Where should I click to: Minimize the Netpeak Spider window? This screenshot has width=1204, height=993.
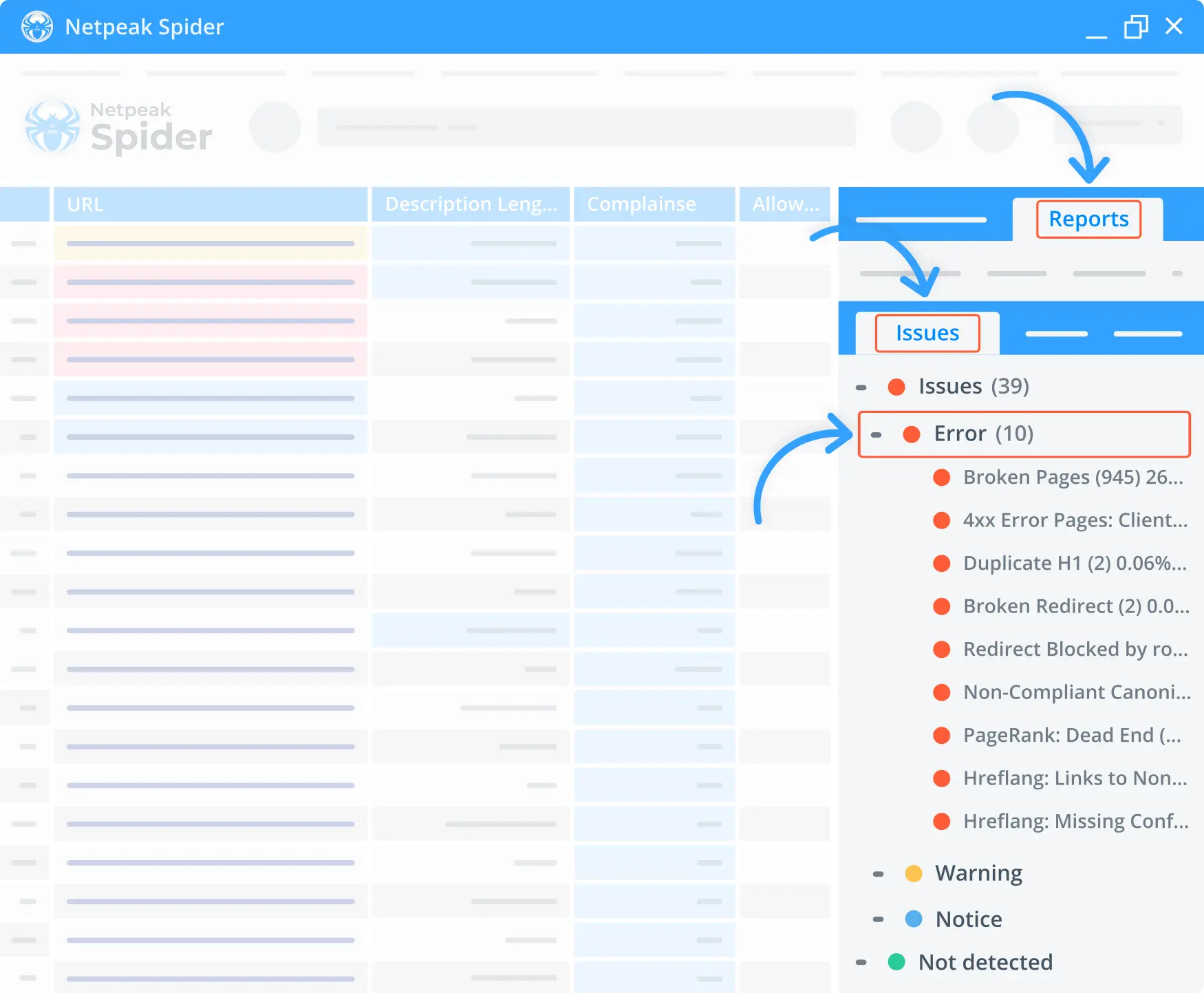1096,36
